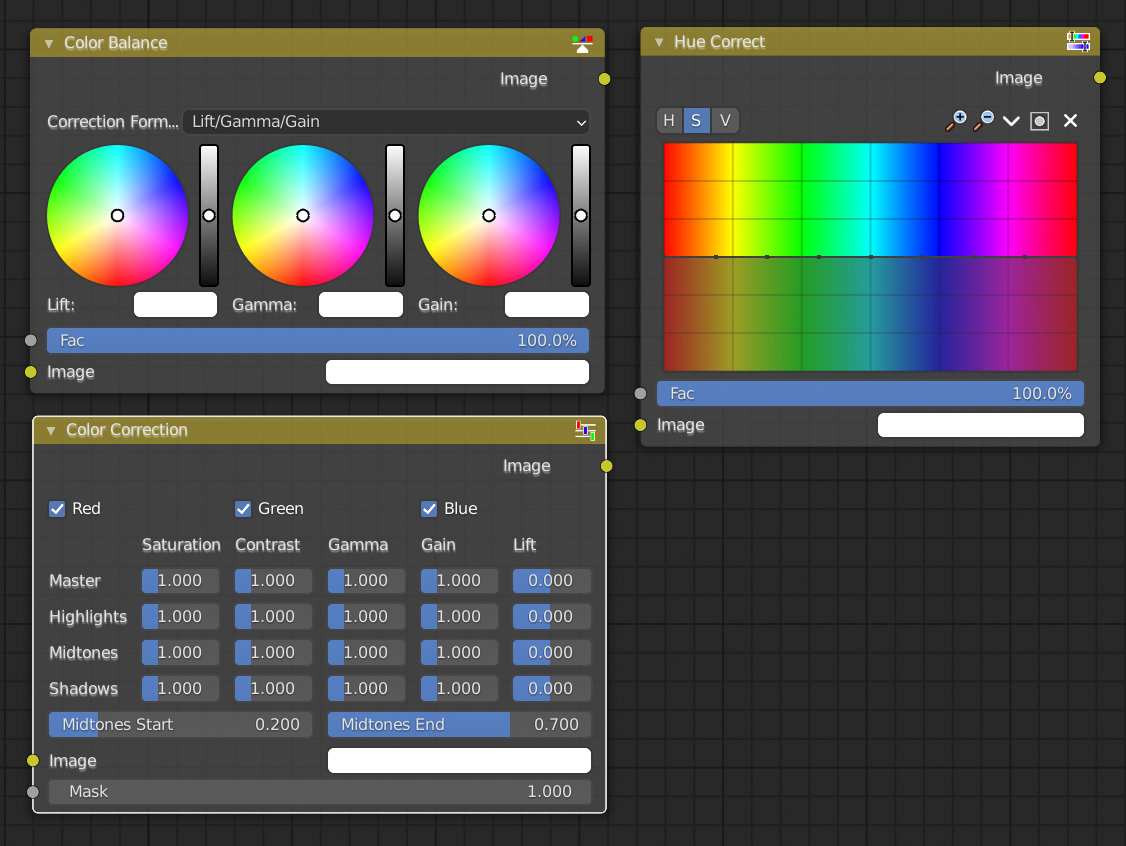Click the Midtones Gamma field

click(x=366, y=652)
